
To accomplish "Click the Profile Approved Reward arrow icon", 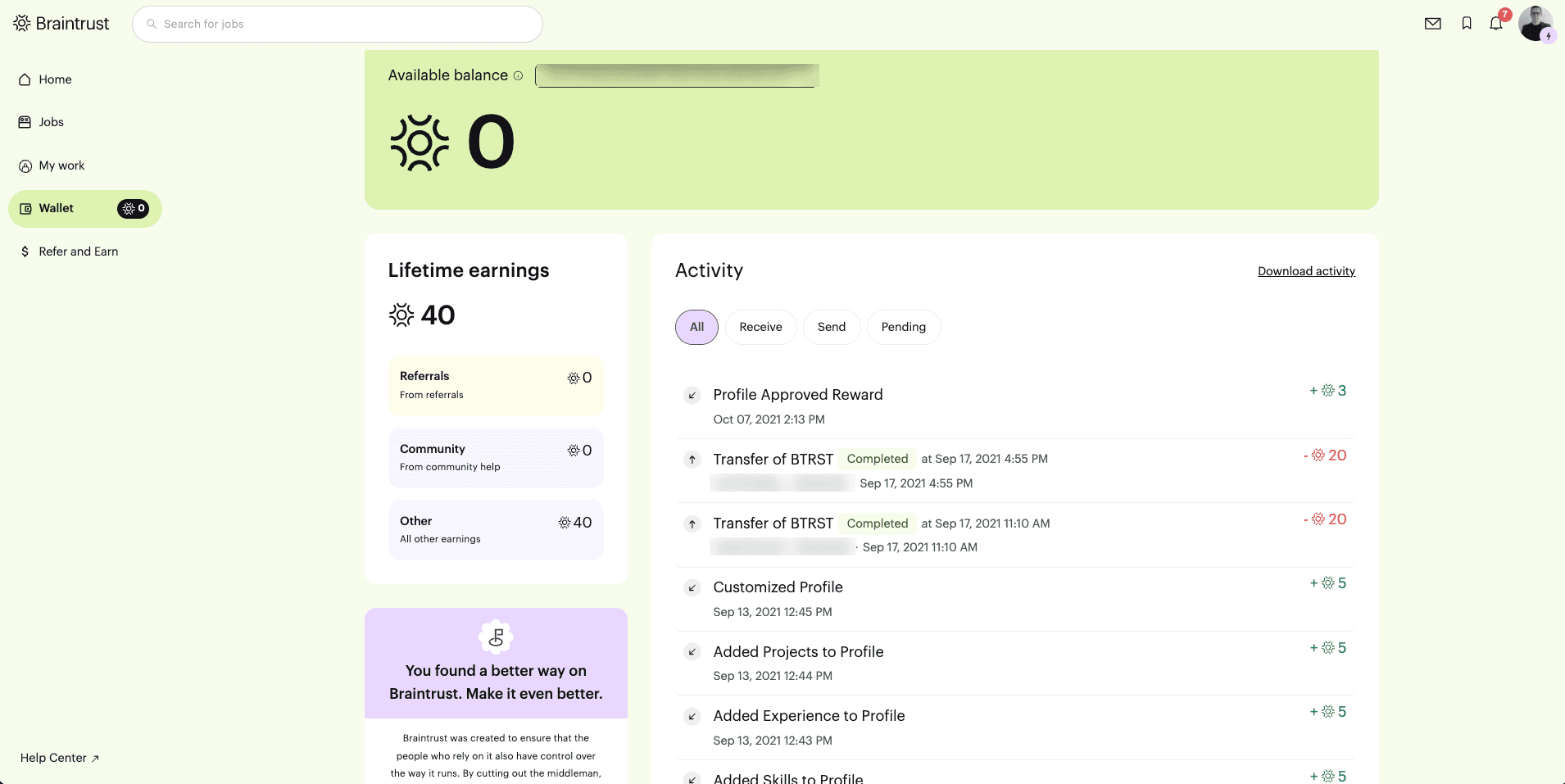I will (x=692, y=396).
